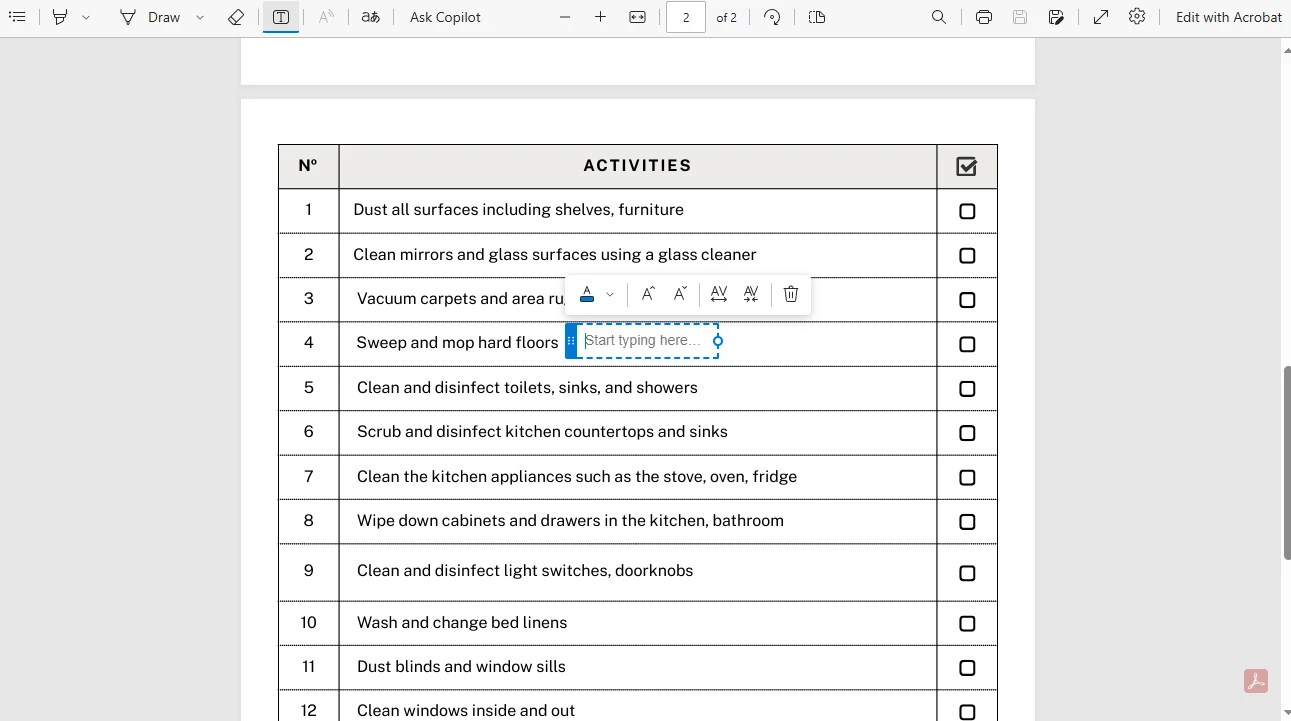Click the text box width handle
The image size is (1291, 721).
(718, 341)
